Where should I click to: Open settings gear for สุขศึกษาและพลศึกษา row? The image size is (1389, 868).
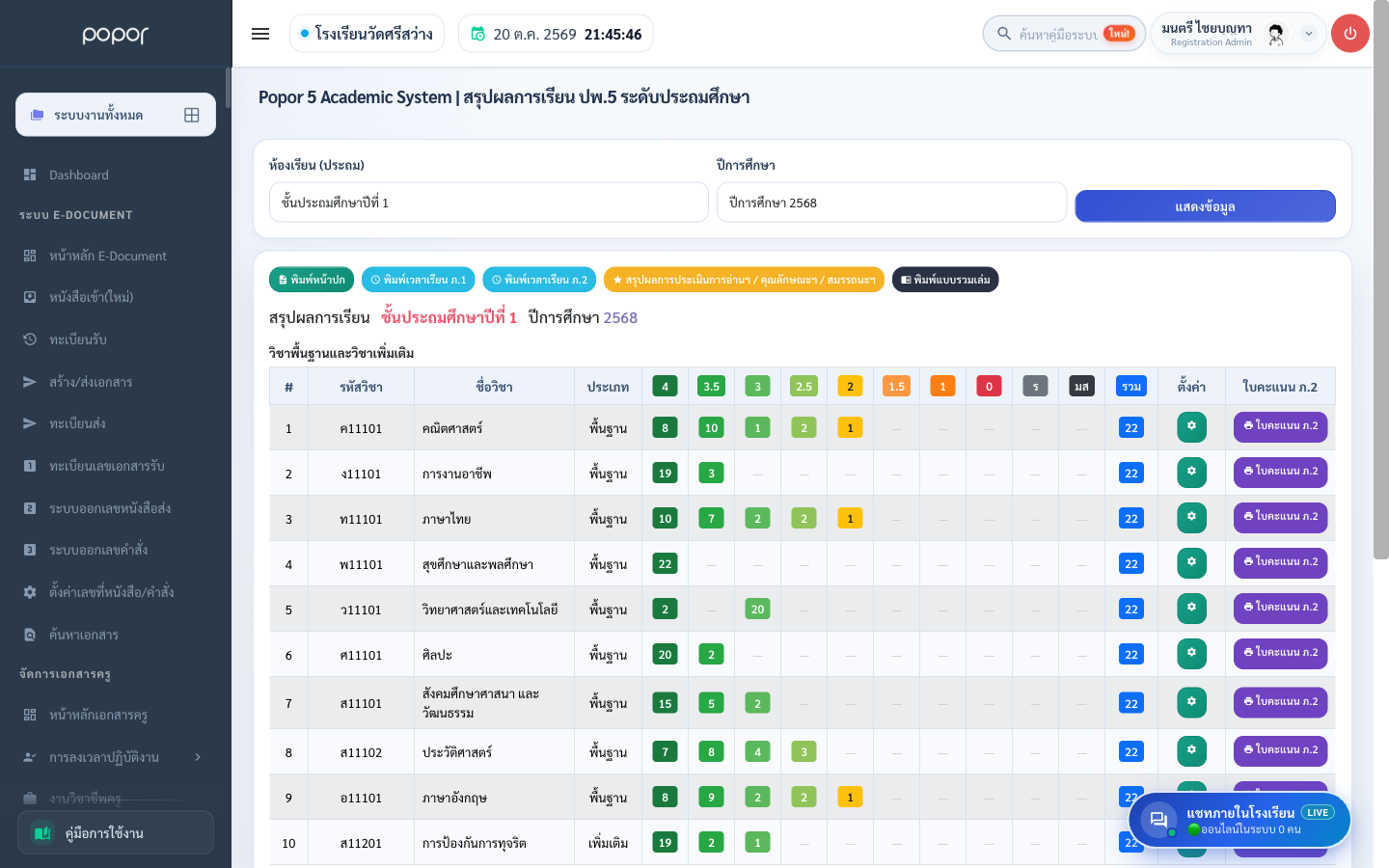click(1191, 563)
